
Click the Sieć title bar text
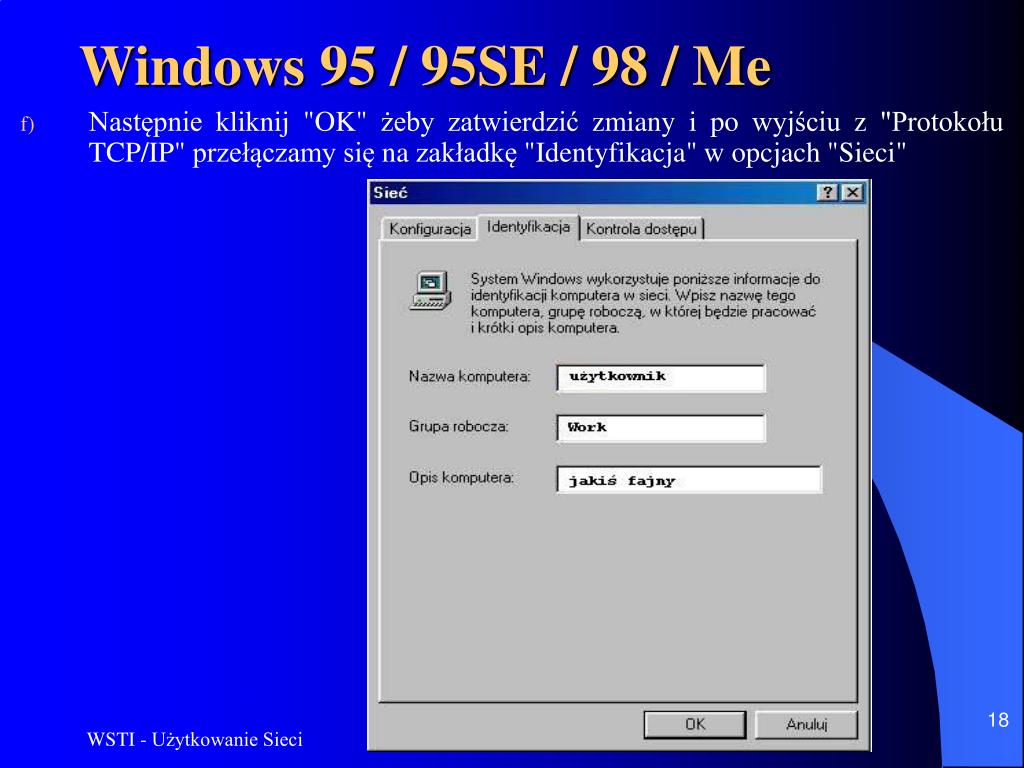(391, 193)
